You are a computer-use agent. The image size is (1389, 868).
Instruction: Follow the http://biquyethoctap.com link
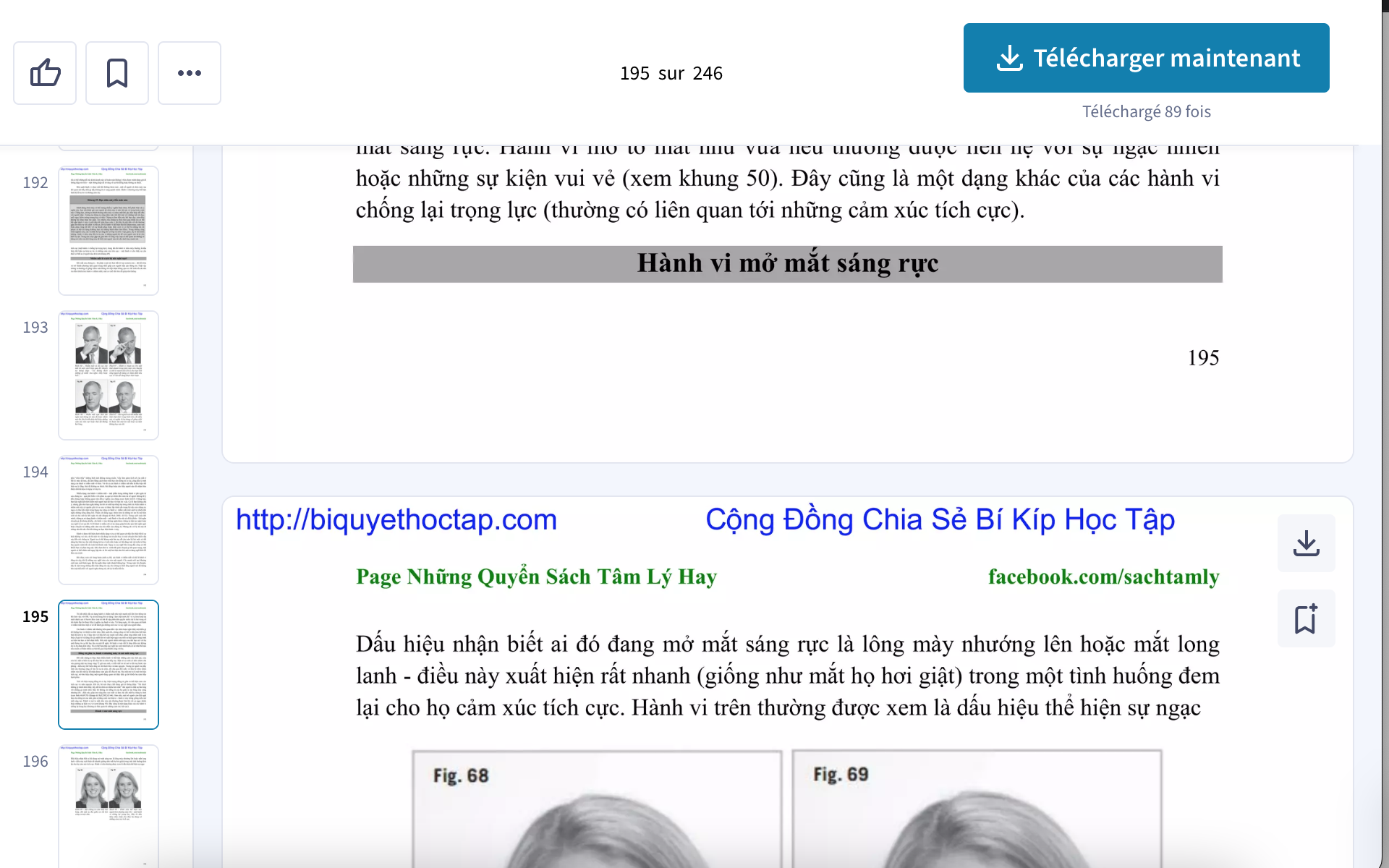(396, 520)
